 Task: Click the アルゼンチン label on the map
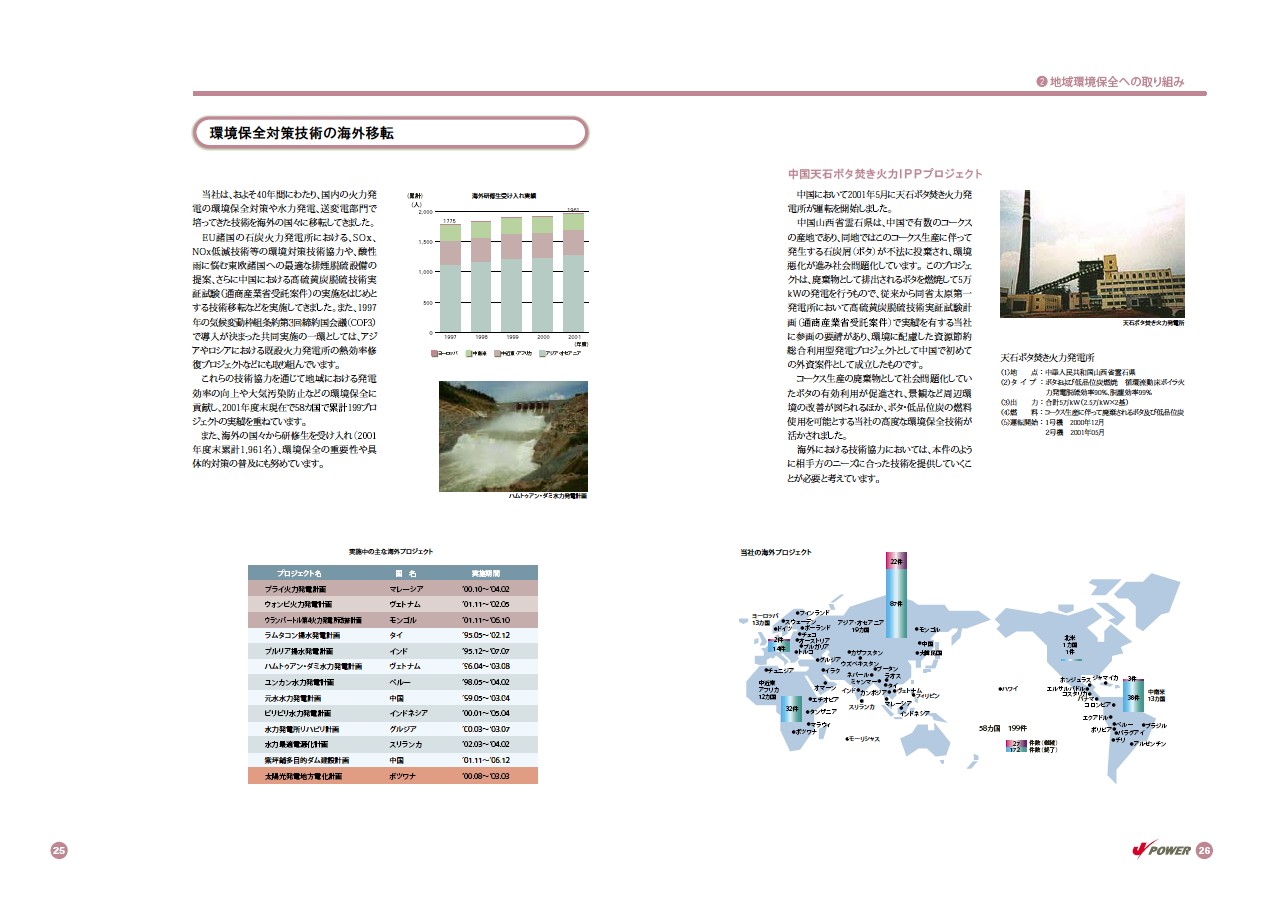point(1149,744)
